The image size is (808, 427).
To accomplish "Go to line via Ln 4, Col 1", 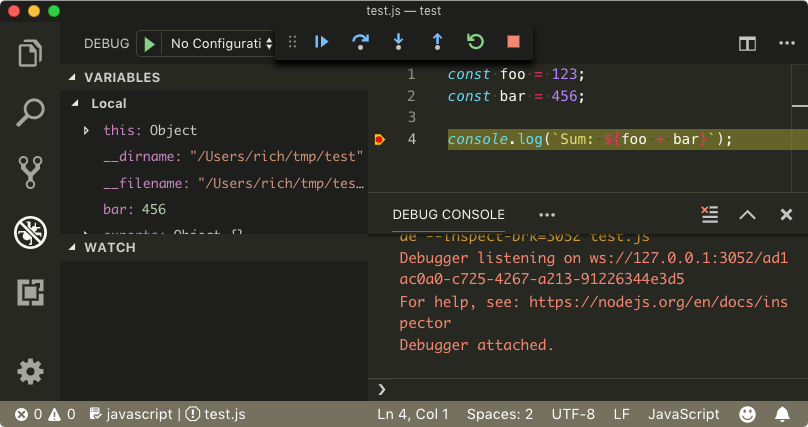I will [x=413, y=414].
